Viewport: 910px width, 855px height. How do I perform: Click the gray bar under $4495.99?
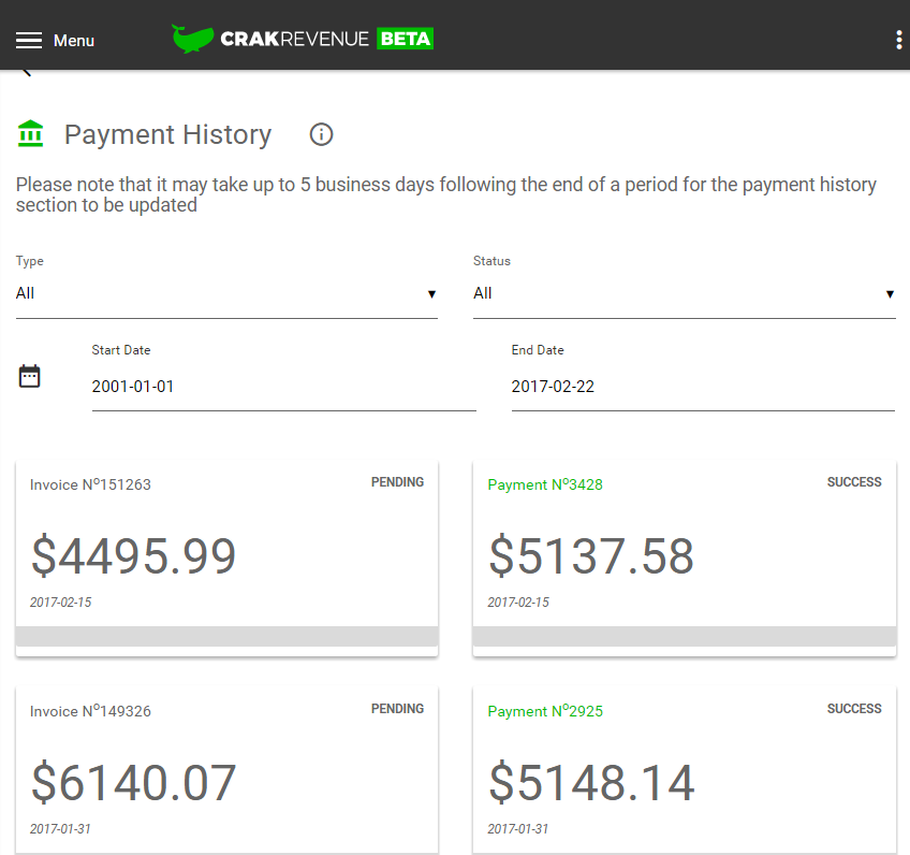(x=226, y=637)
